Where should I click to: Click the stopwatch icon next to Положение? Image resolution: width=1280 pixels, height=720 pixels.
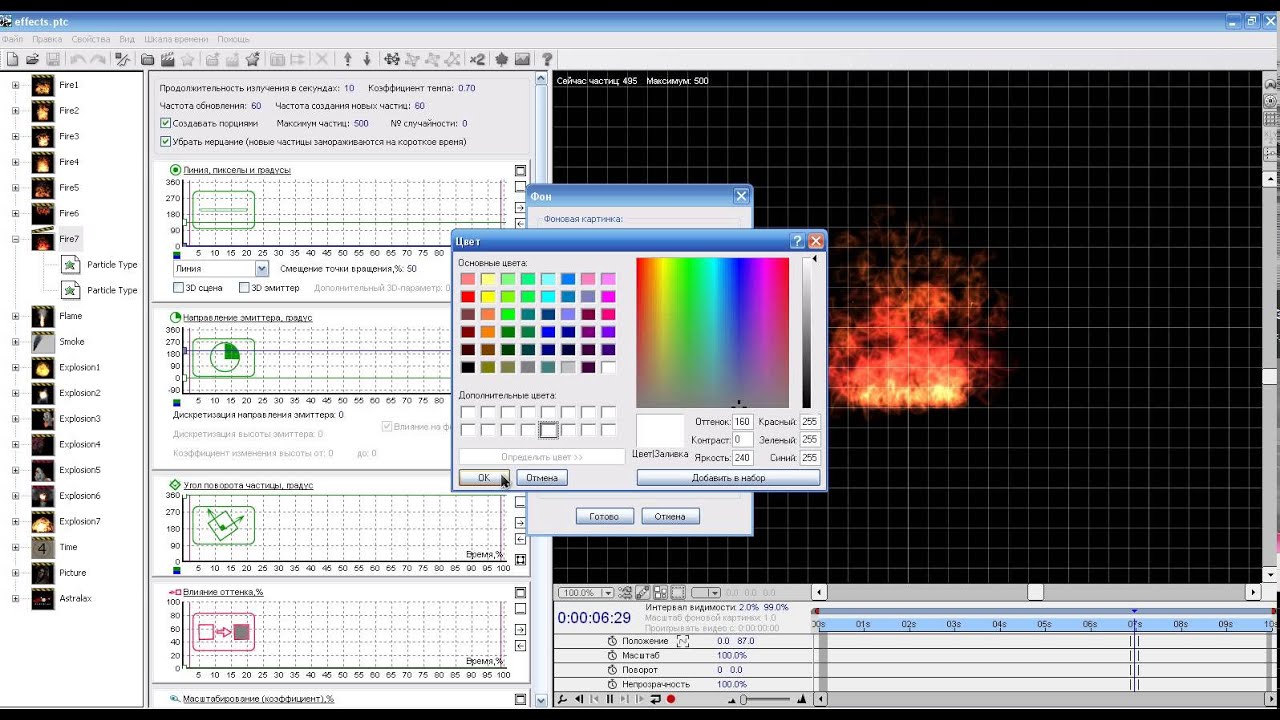click(x=612, y=641)
